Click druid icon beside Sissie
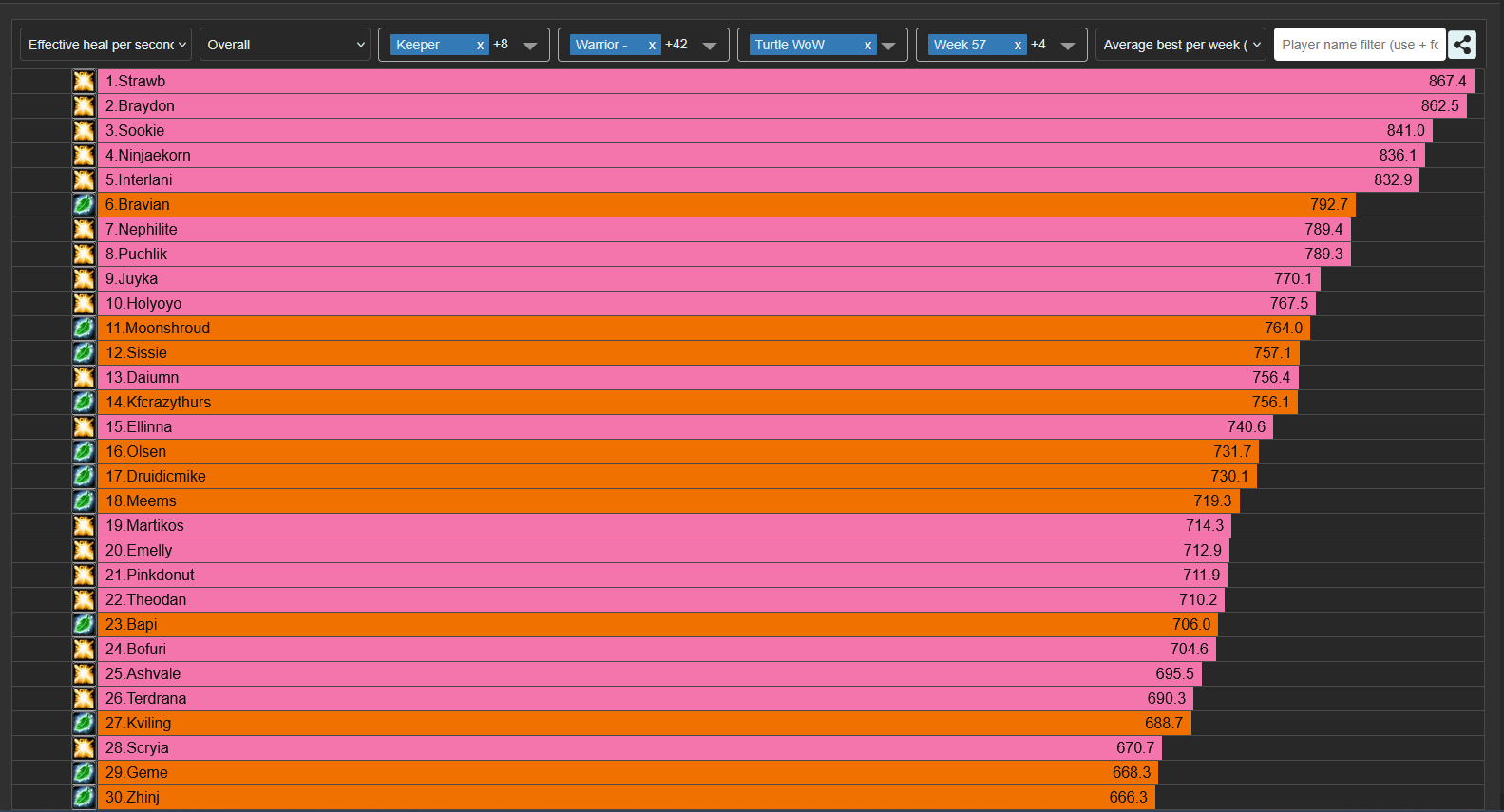Screen dimensions: 1504x812 click(84, 353)
